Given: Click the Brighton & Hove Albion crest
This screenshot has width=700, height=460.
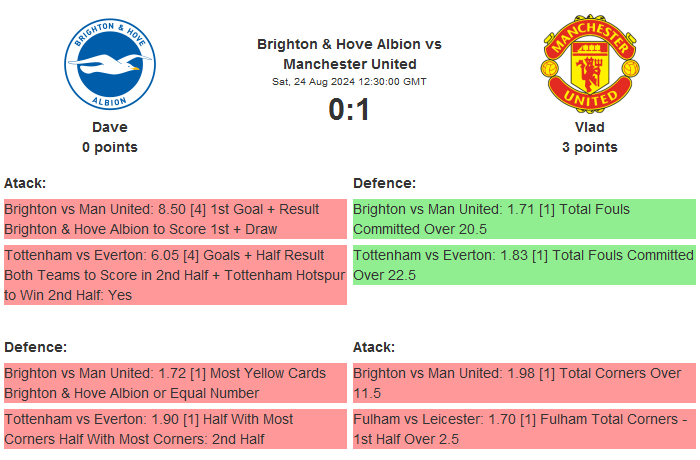Looking at the screenshot, I should tap(110, 66).
